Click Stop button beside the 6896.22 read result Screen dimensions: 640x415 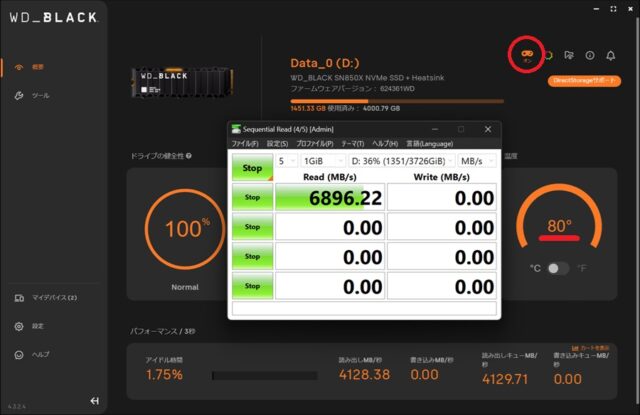tap(252, 197)
